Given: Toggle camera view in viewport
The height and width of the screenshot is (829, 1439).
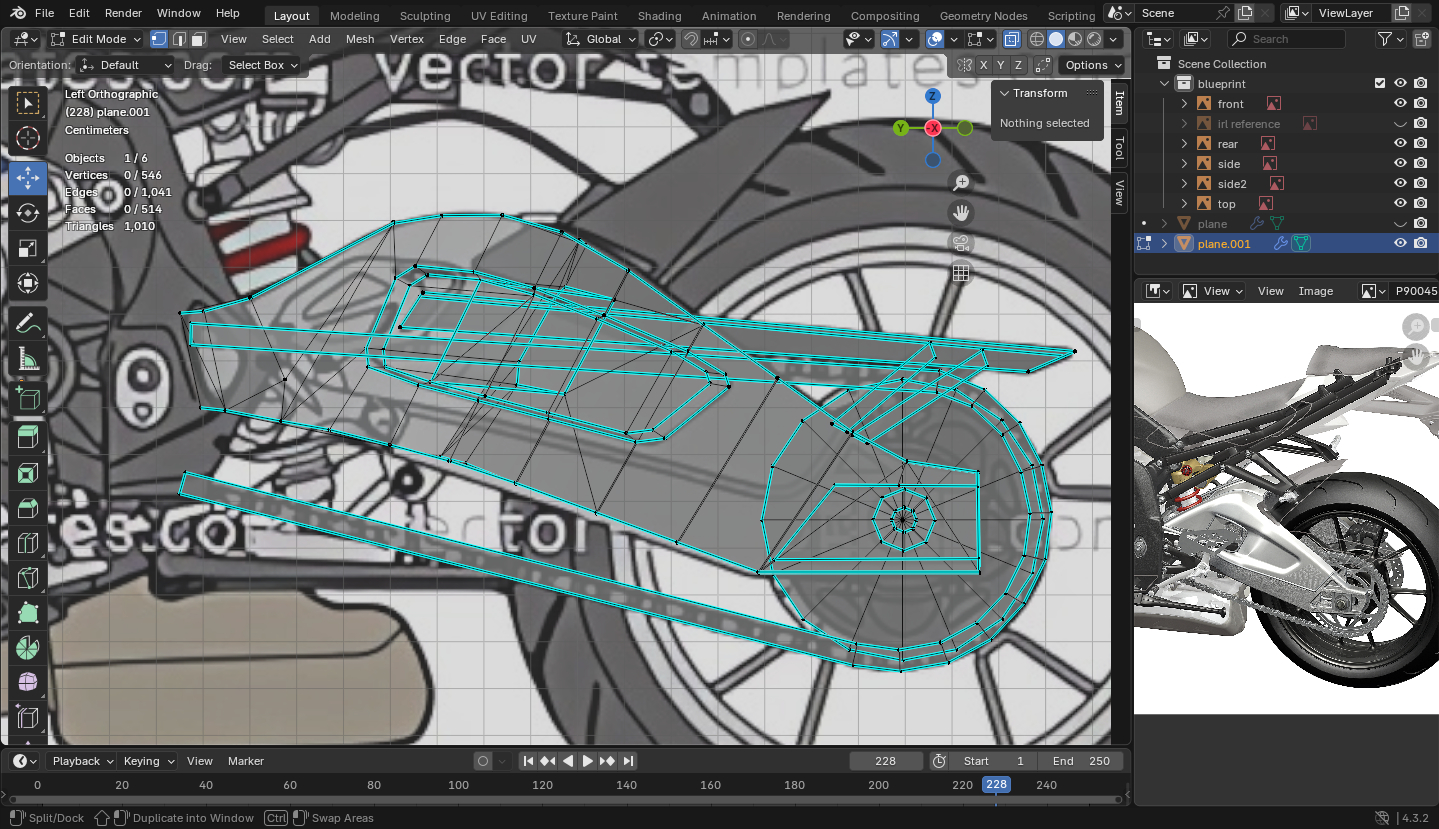Looking at the screenshot, I should (961, 243).
